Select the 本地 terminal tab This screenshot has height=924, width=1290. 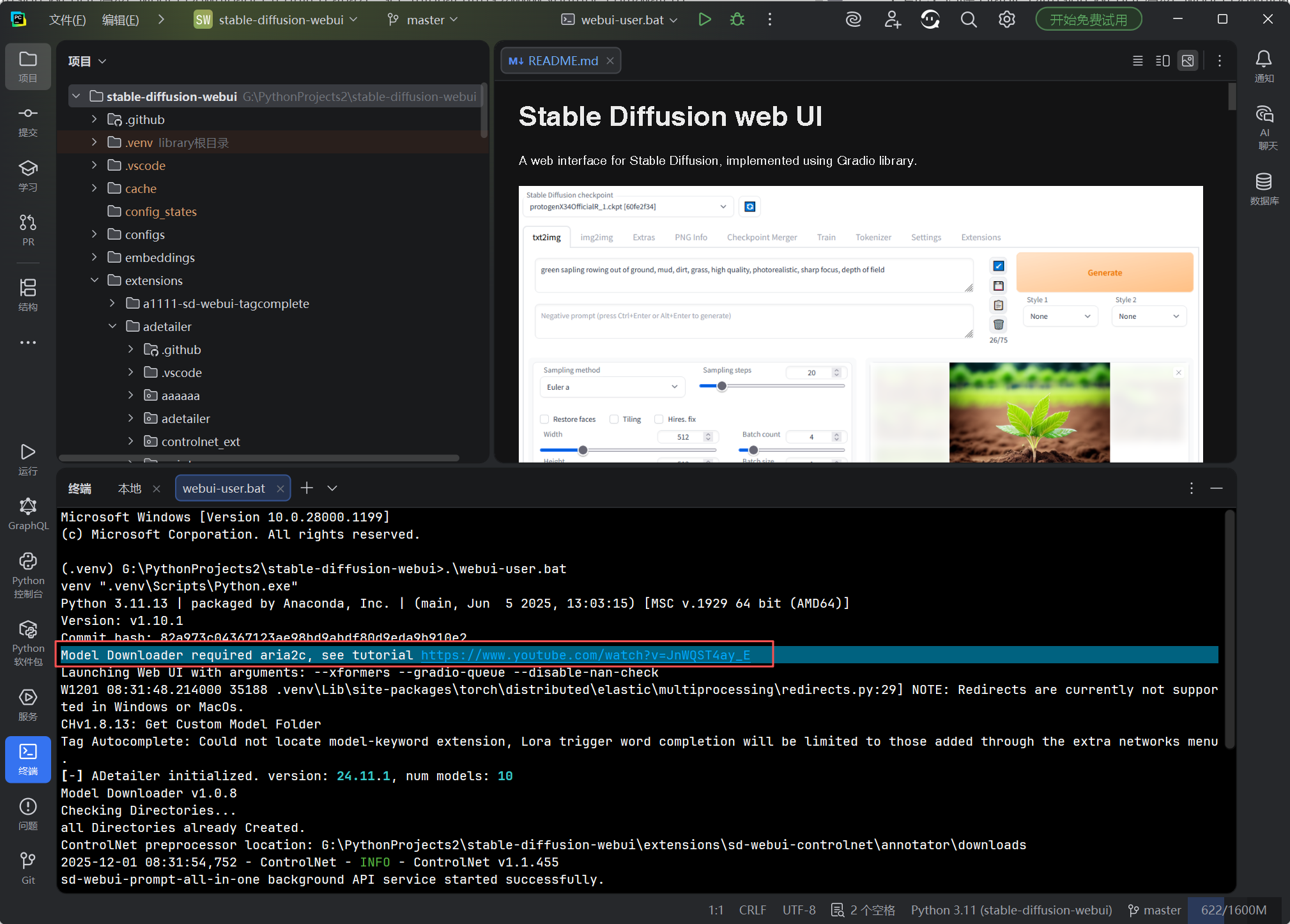coord(129,488)
